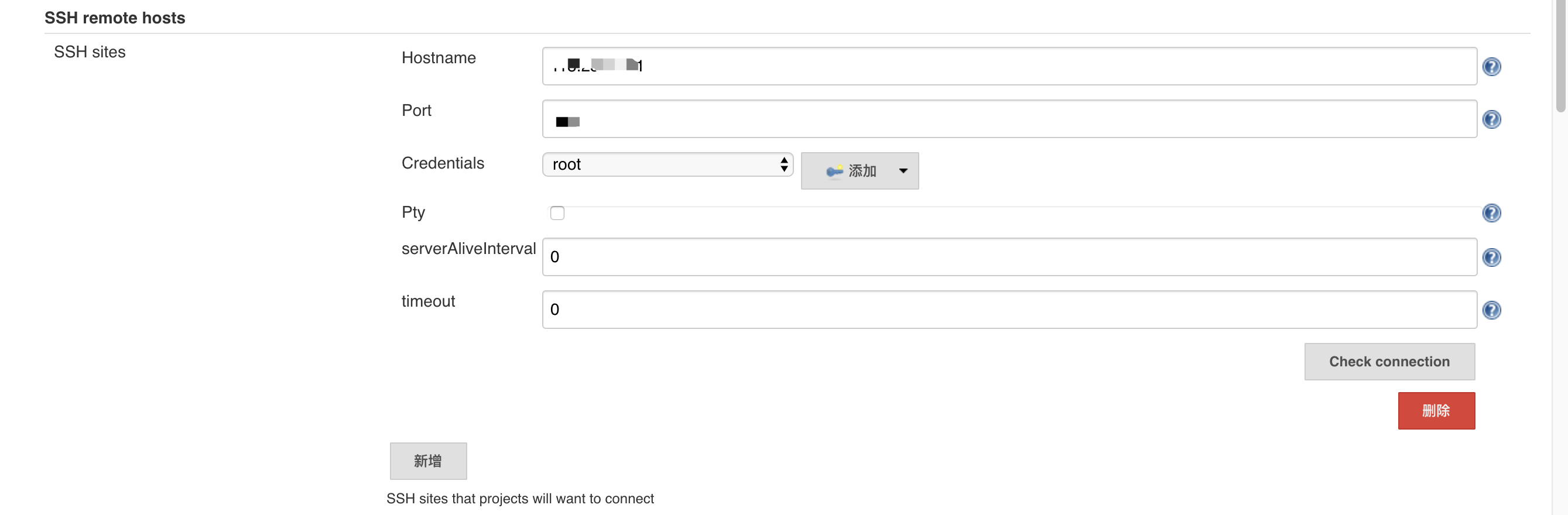Image resolution: width=1568 pixels, height=515 pixels.
Task: Click the Check connection button
Action: point(1389,362)
